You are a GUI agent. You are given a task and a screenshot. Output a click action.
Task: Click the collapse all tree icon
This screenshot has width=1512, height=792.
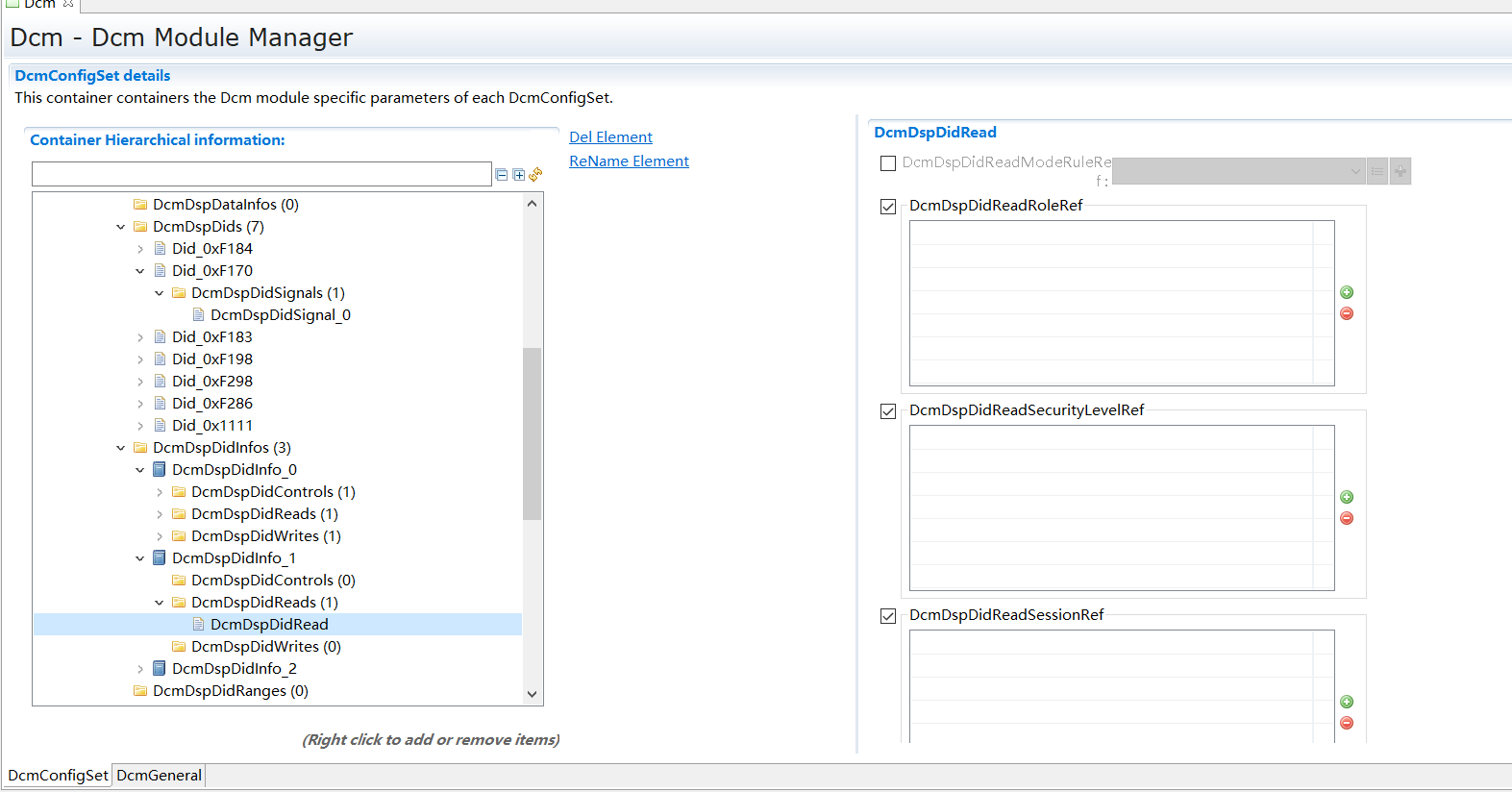tap(501, 174)
